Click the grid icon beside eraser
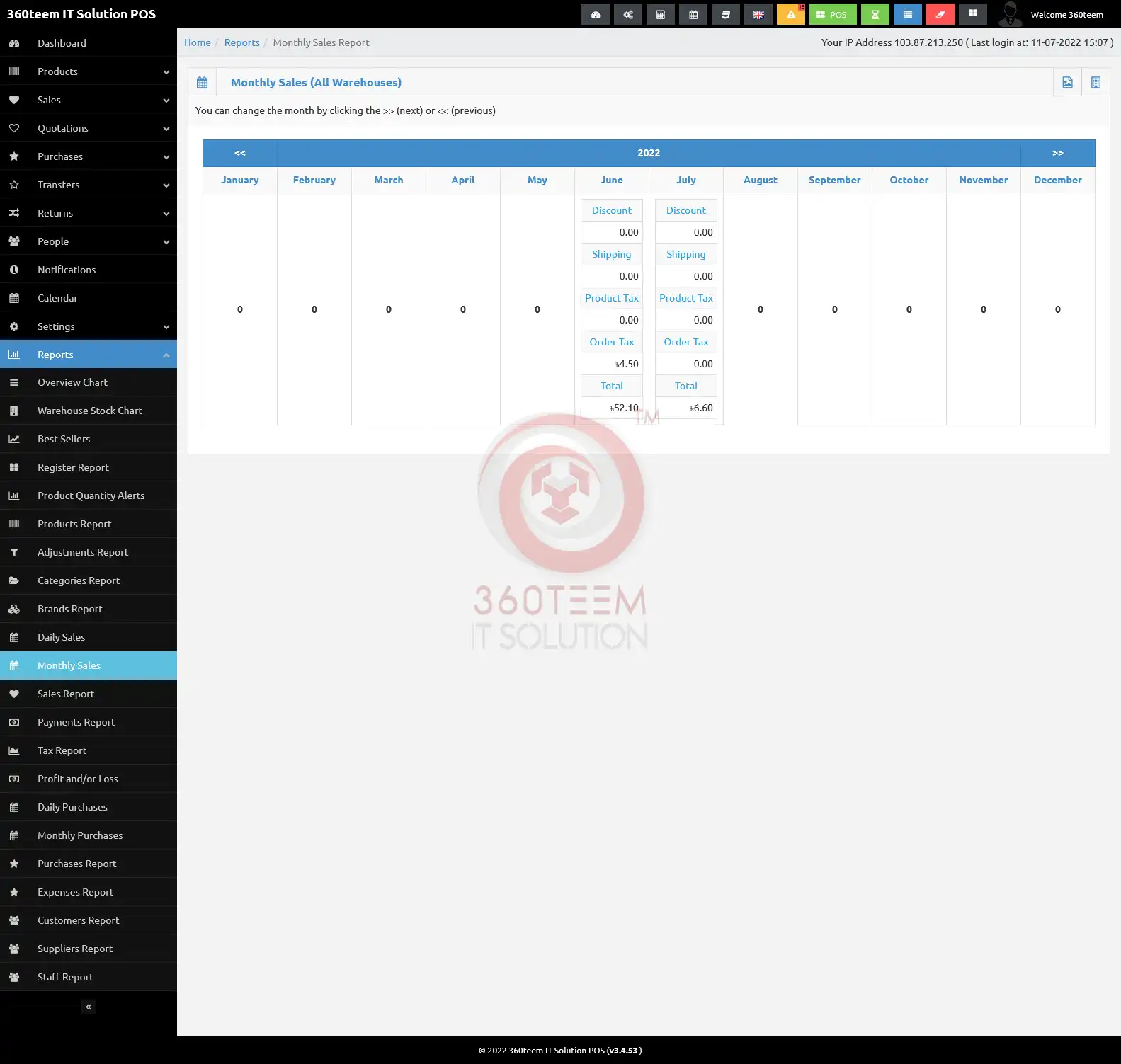This screenshot has width=1121, height=1064. [973, 14]
